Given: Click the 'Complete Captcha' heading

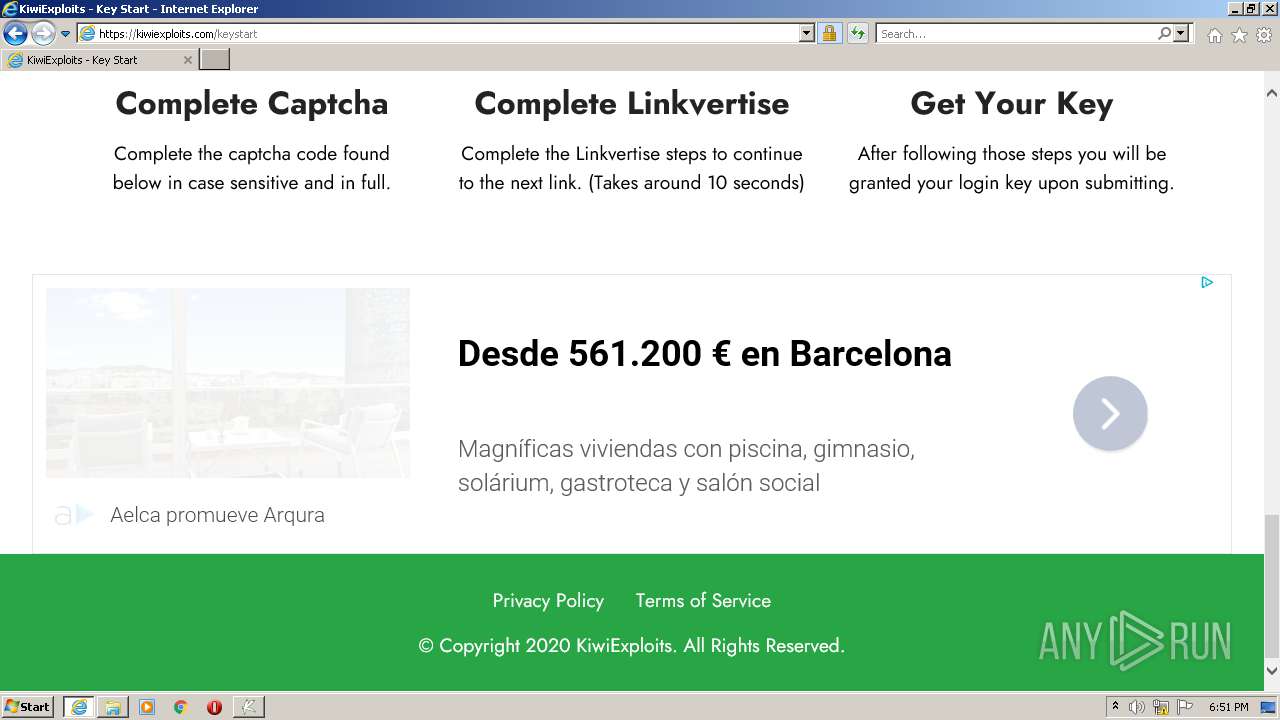Looking at the screenshot, I should tap(252, 104).
